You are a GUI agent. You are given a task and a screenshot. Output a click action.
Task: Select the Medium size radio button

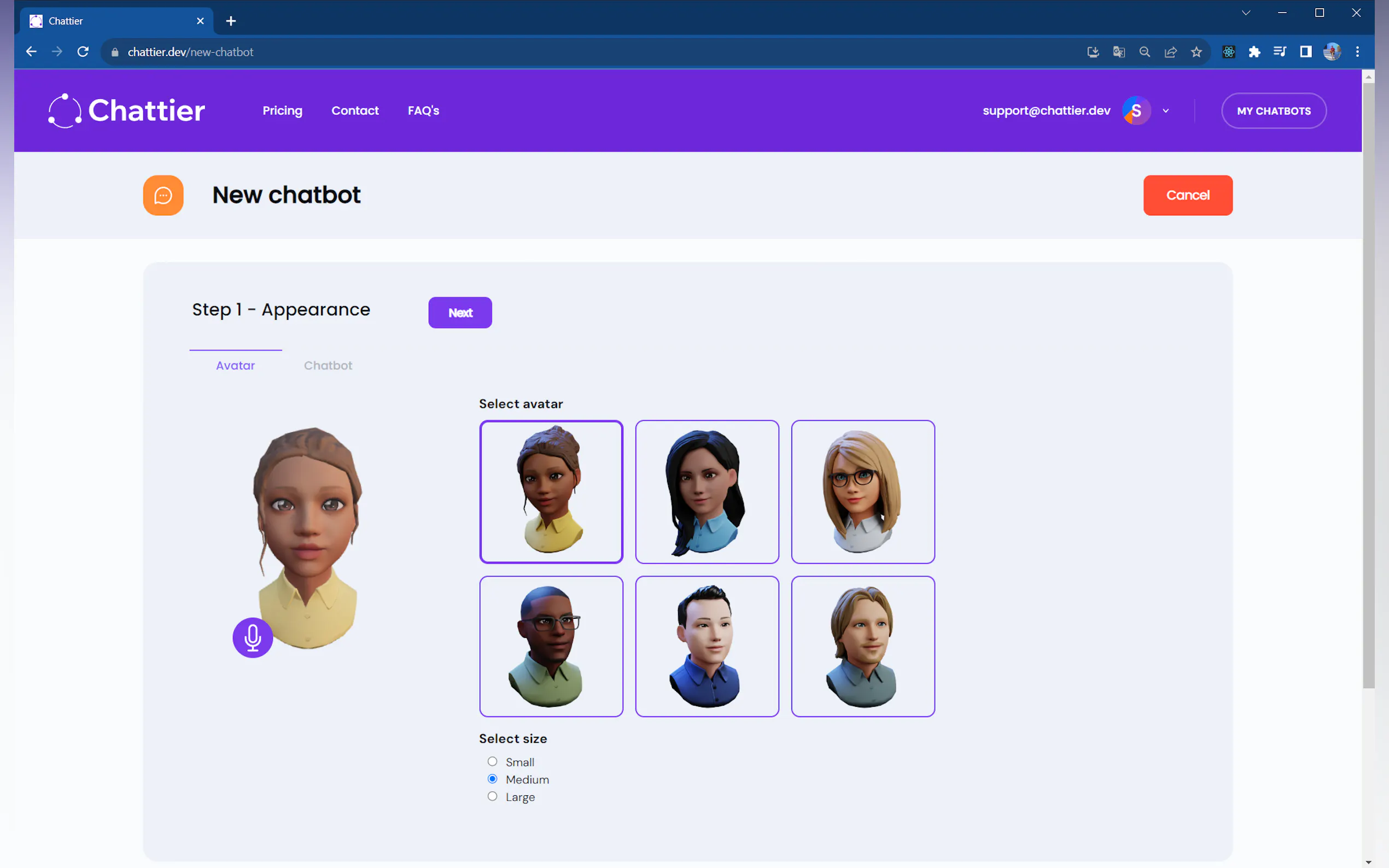(492, 779)
